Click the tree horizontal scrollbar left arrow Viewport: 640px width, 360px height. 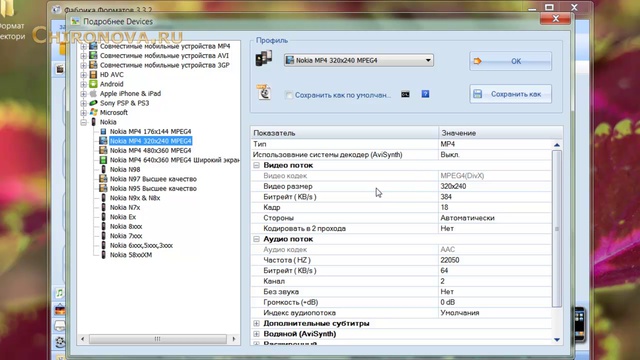pyautogui.click(x=83, y=339)
